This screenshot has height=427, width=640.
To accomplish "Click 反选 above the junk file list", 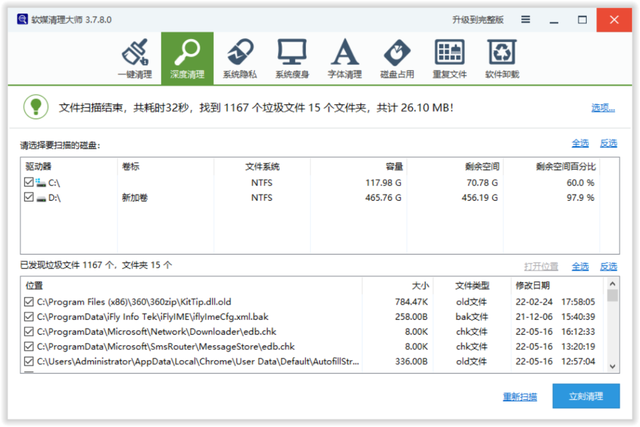I will point(608,267).
